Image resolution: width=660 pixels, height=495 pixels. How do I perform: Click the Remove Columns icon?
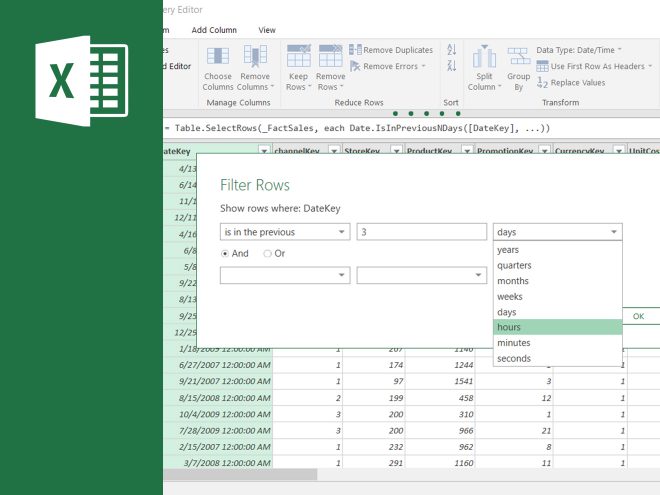tap(255, 57)
